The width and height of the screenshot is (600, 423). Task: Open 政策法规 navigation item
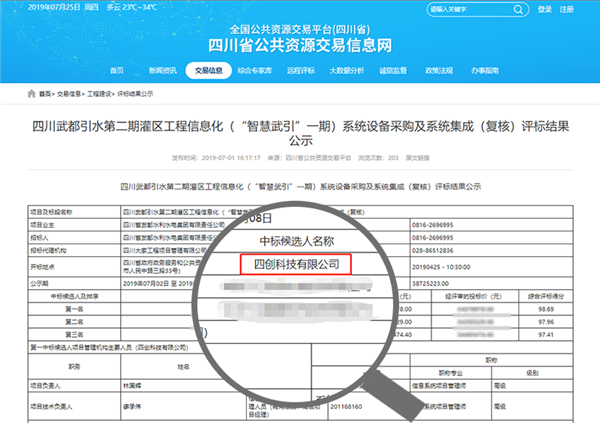pyautogui.click(x=439, y=70)
